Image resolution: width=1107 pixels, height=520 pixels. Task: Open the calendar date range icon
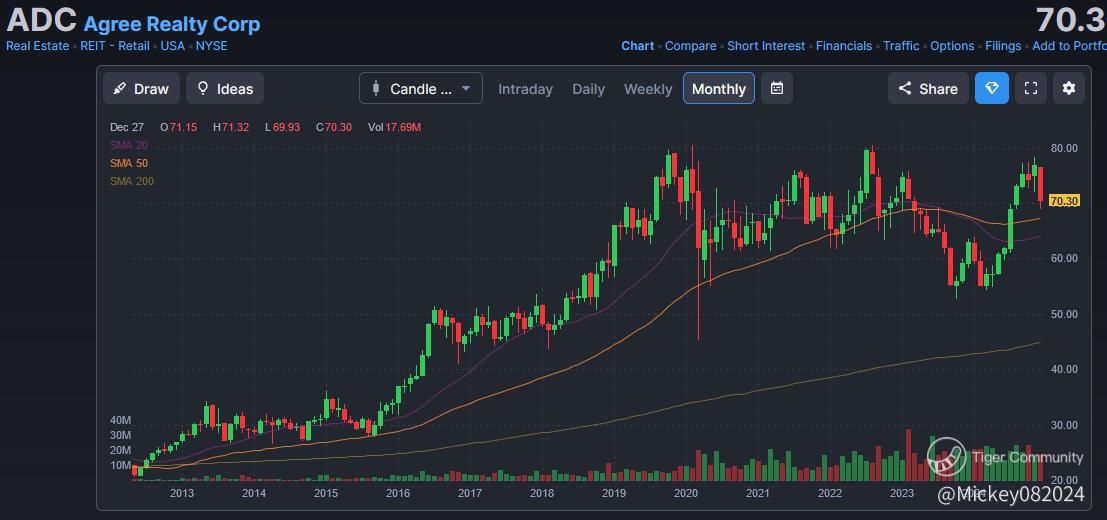click(776, 88)
